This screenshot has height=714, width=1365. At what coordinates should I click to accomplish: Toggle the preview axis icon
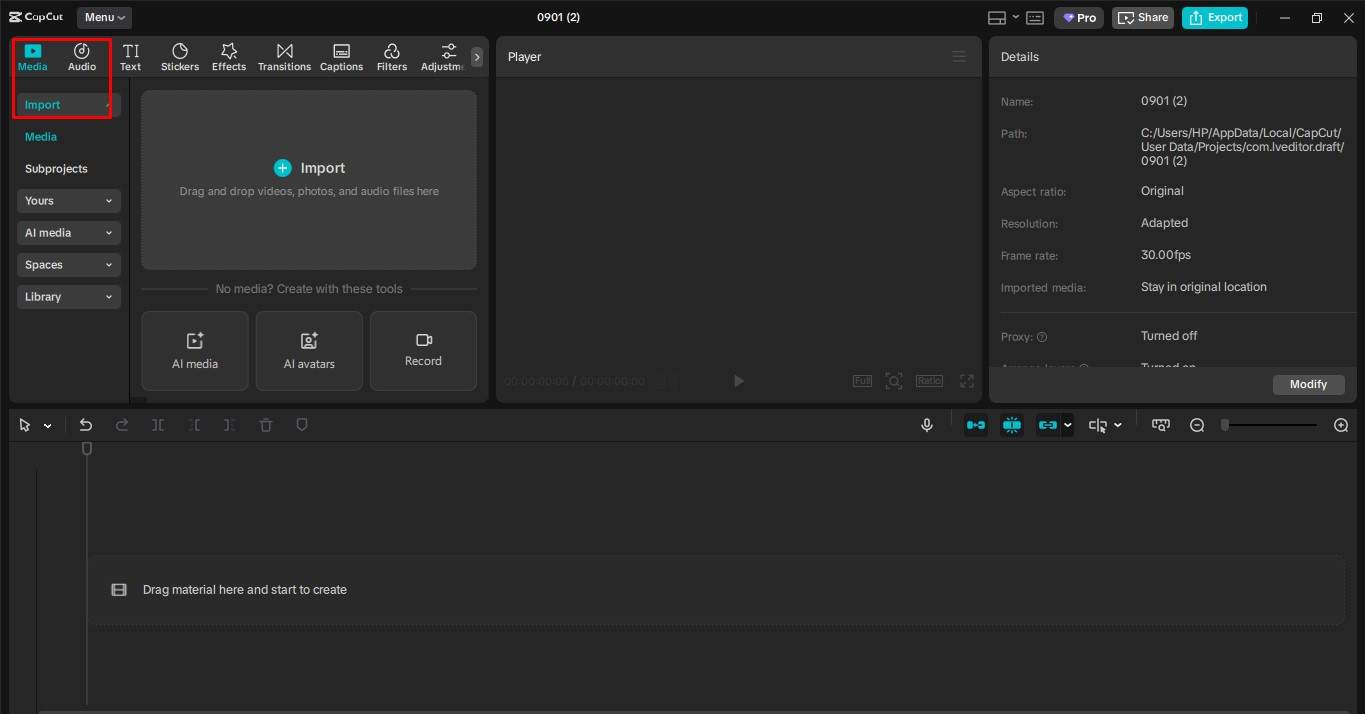[1098, 425]
